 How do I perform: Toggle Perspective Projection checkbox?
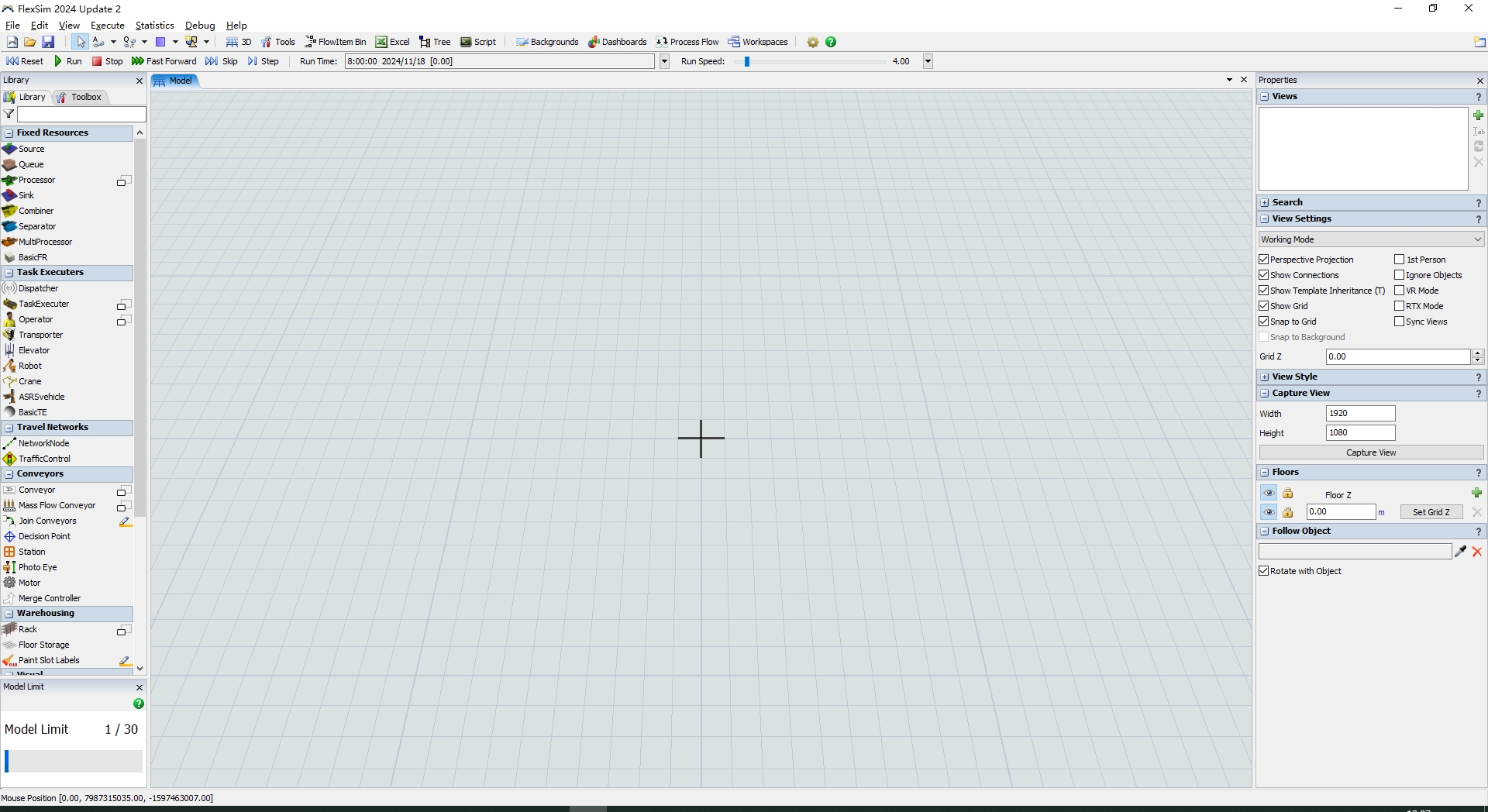click(1264, 260)
